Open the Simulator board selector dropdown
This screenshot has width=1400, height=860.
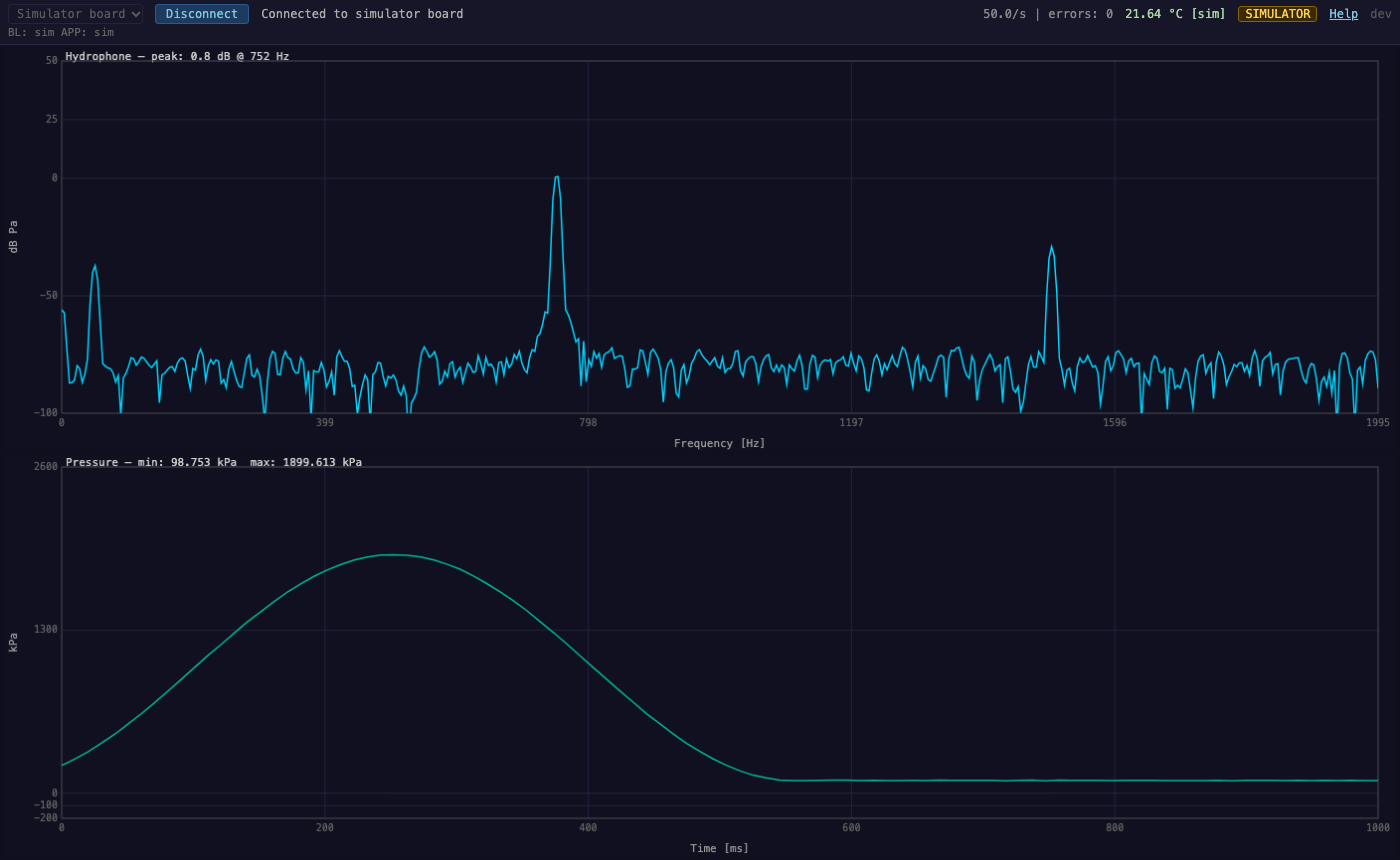coord(76,14)
